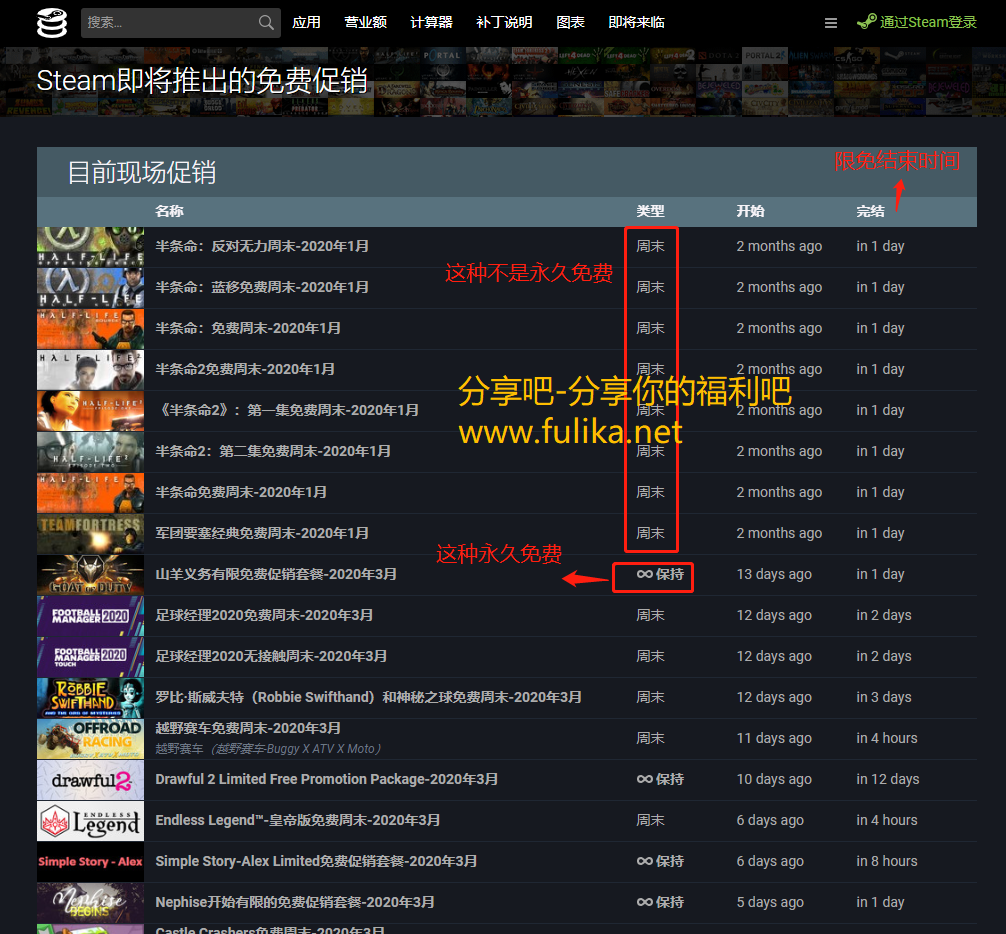Viewport: 1006px width, 934px height.
Task: Open 半条命2：第二集免费周末 link
Action: (273, 452)
